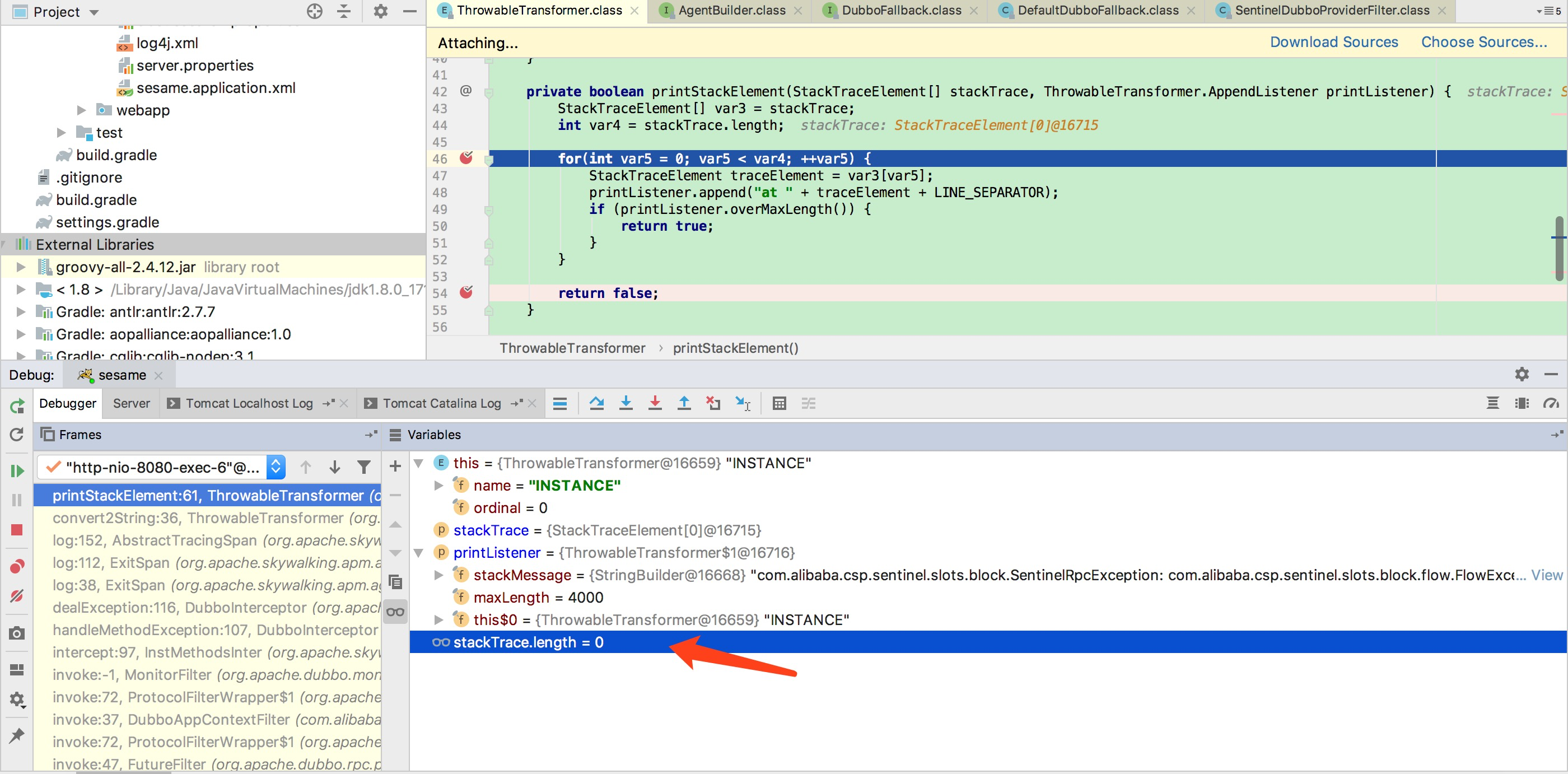Click the Step Out icon
Screen dimensions: 1568x774
[x=684, y=403]
